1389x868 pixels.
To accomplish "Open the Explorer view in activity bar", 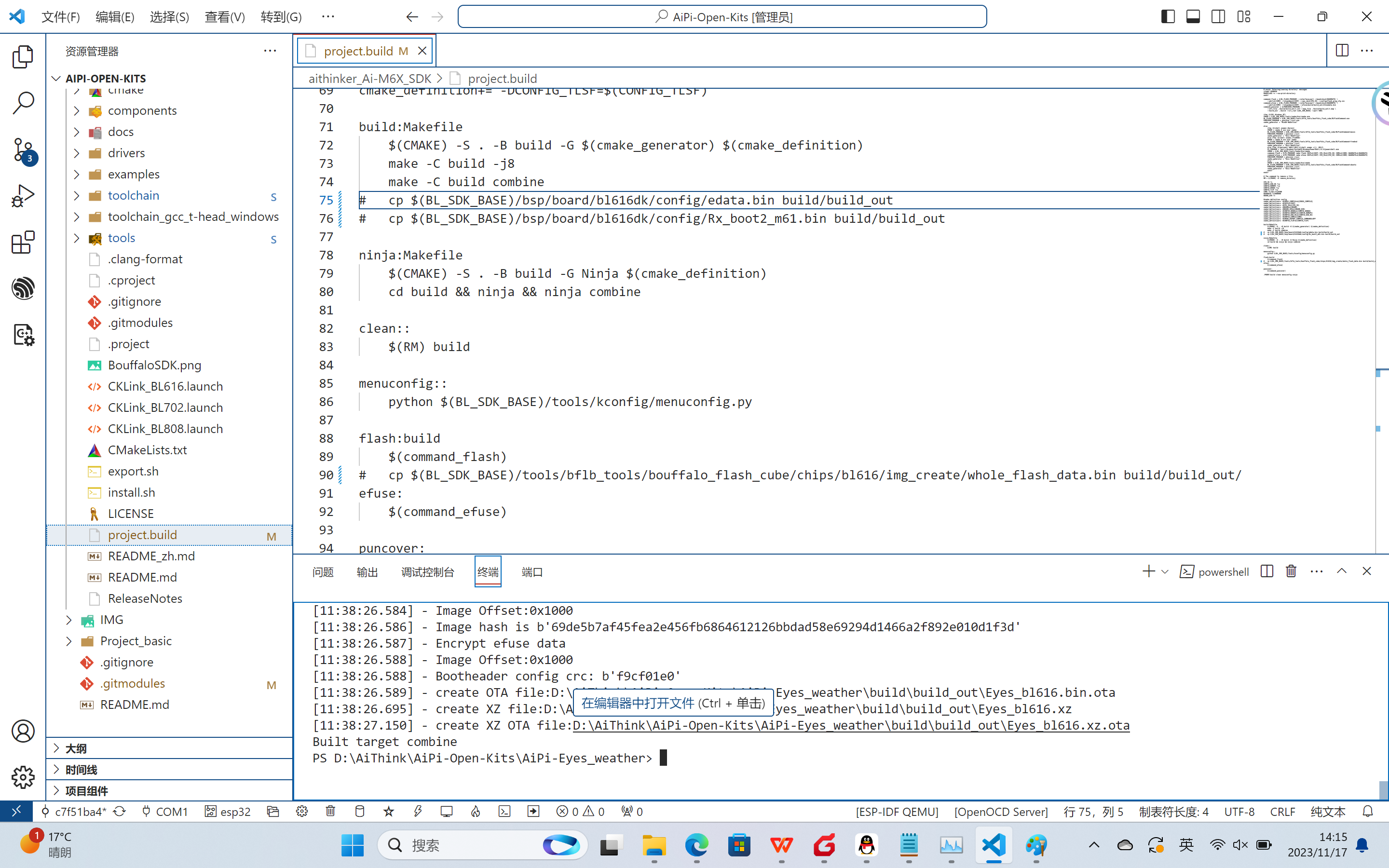I will click(x=23, y=57).
